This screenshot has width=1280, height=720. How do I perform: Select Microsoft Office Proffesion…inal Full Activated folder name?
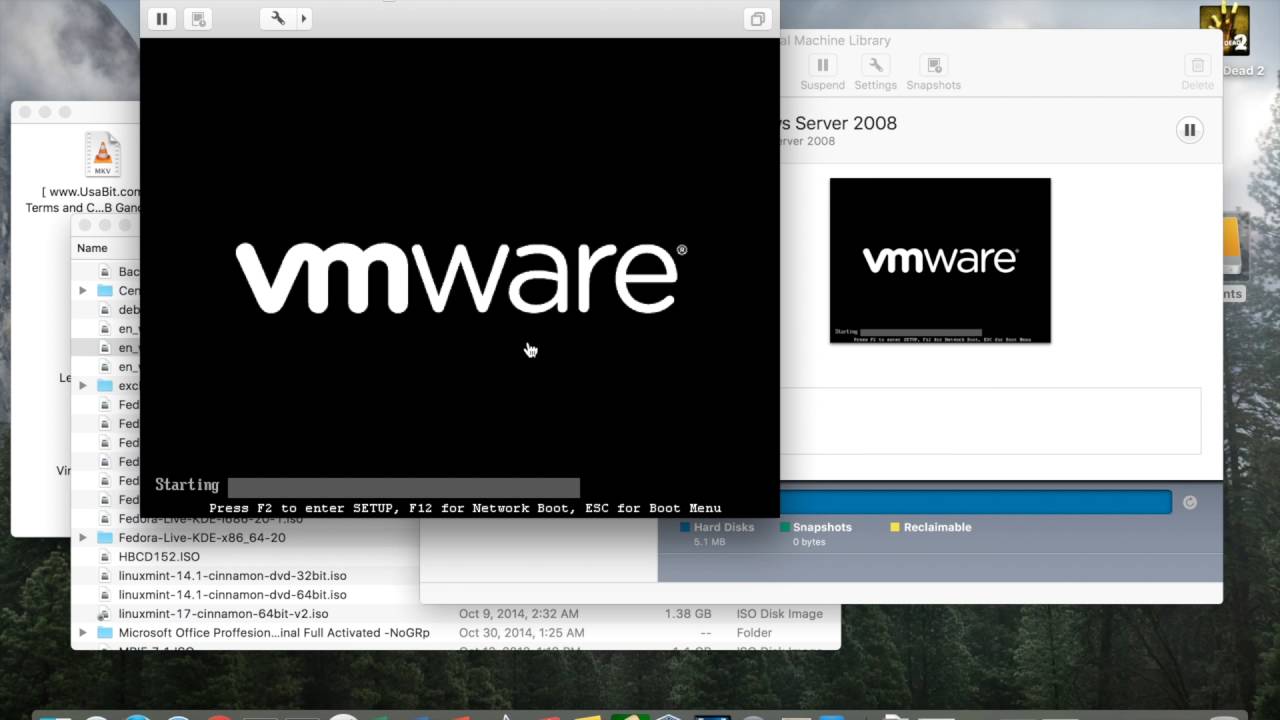(x=274, y=633)
